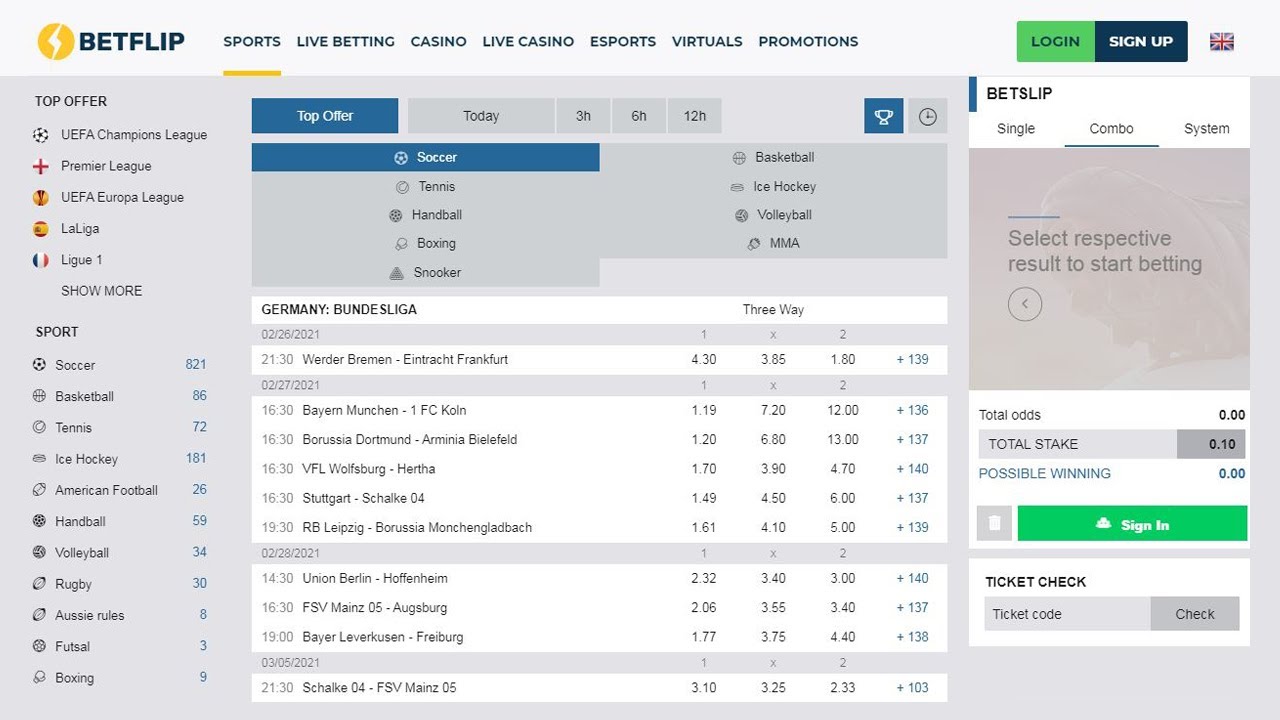The image size is (1280, 720).
Task: Filter events by Today
Action: click(x=481, y=116)
